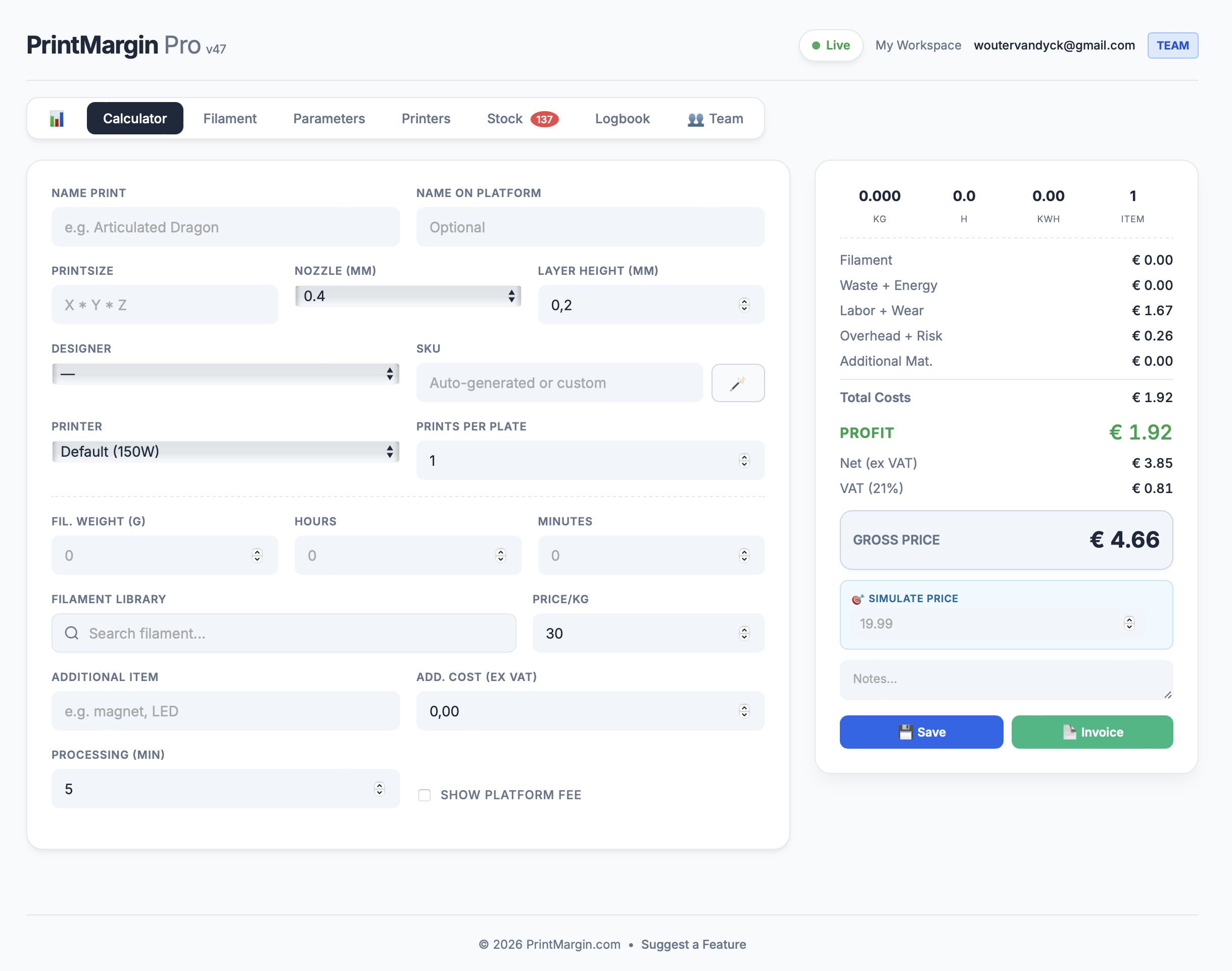Click the Fil. Weight stepper arrows
Viewport: 1232px width, 971px height.
[257, 555]
